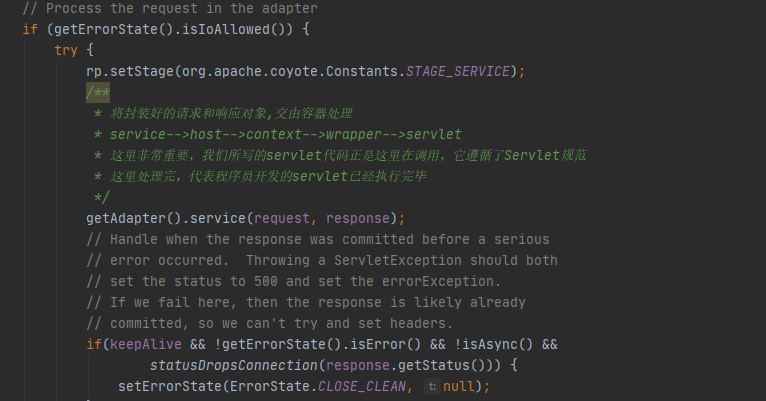The height and width of the screenshot is (401, 766).
Task: Click the Javadoc opening /** marker
Action: (x=98, y=92)
